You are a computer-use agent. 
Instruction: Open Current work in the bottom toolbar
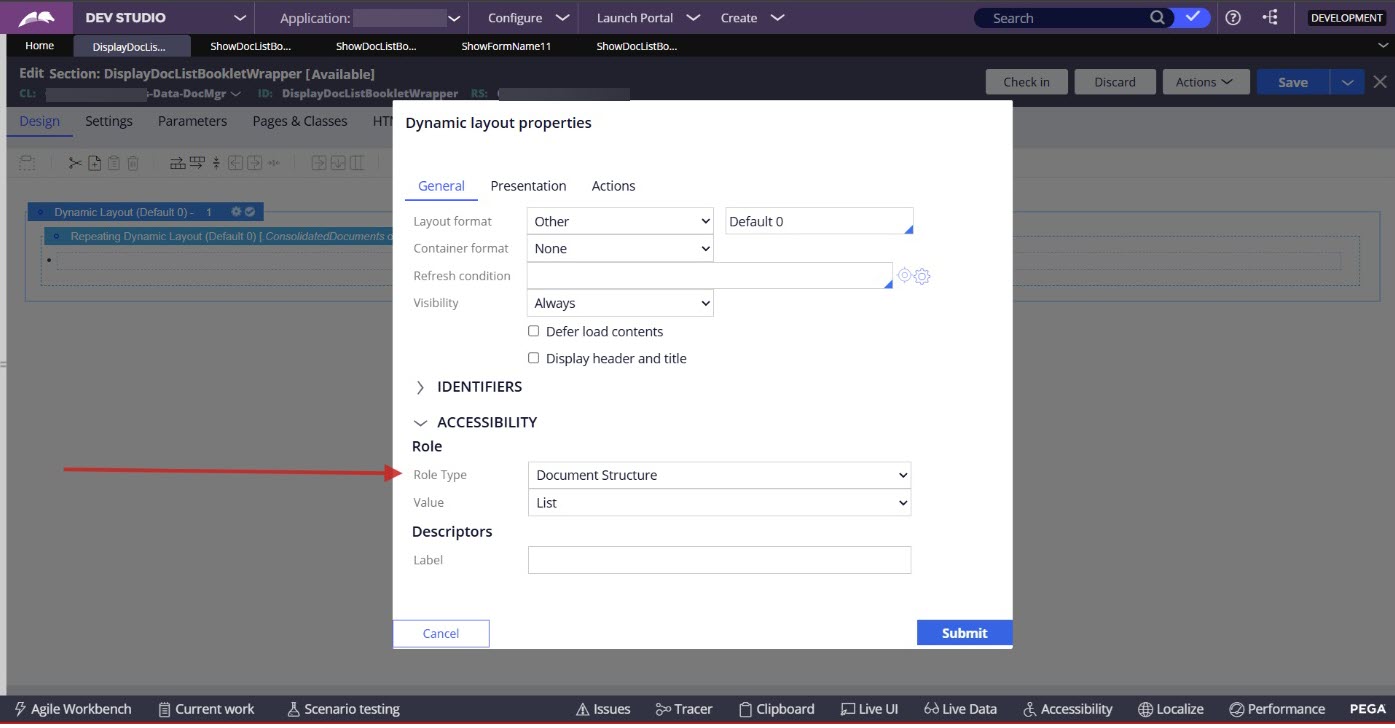(206, 709)
